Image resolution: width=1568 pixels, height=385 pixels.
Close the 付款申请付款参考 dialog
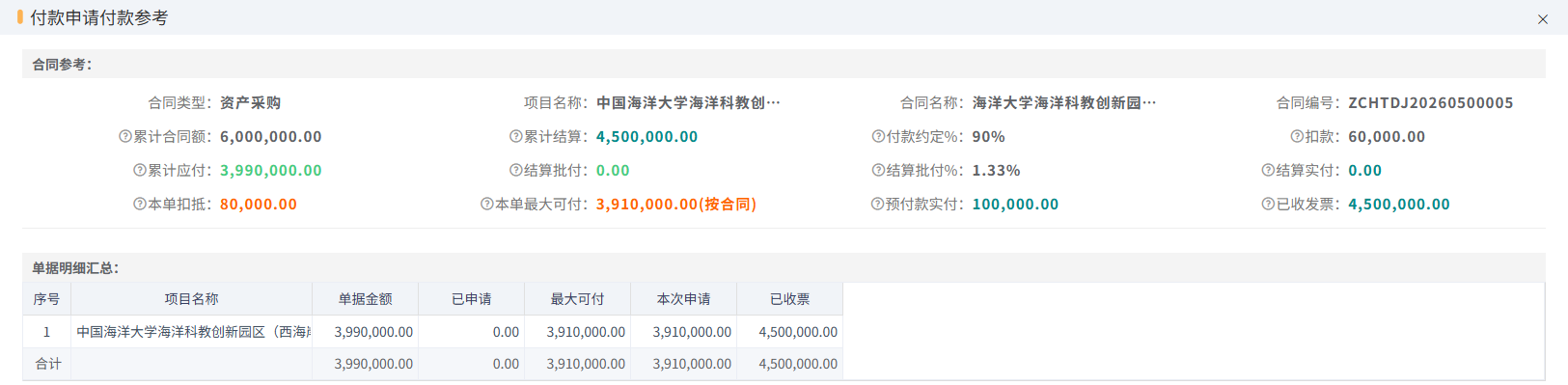click(1542, 19)
